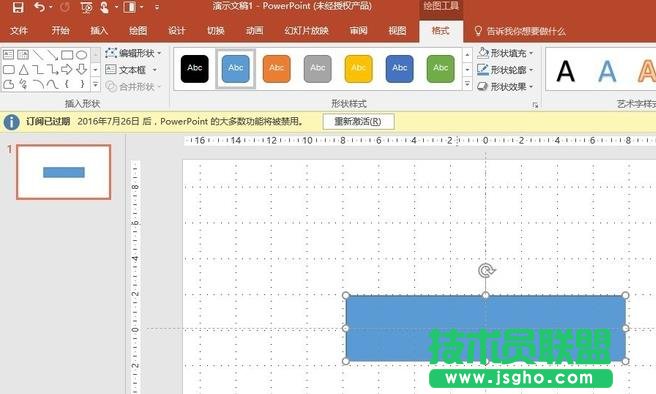Viewport: 656px width, 394px height.
Task: Select the rounded rectangle shape
Action: tap(9, 69)
